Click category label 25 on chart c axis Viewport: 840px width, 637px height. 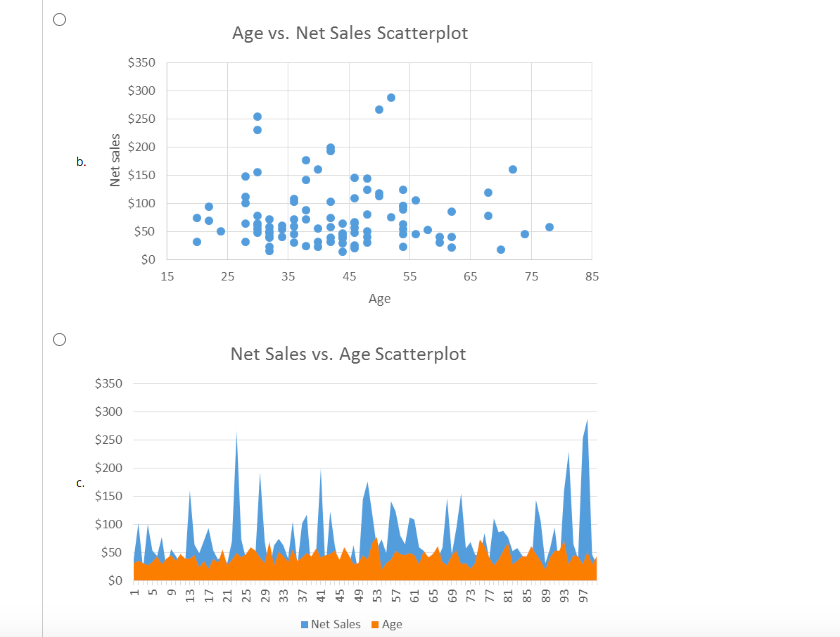(246, 596)
